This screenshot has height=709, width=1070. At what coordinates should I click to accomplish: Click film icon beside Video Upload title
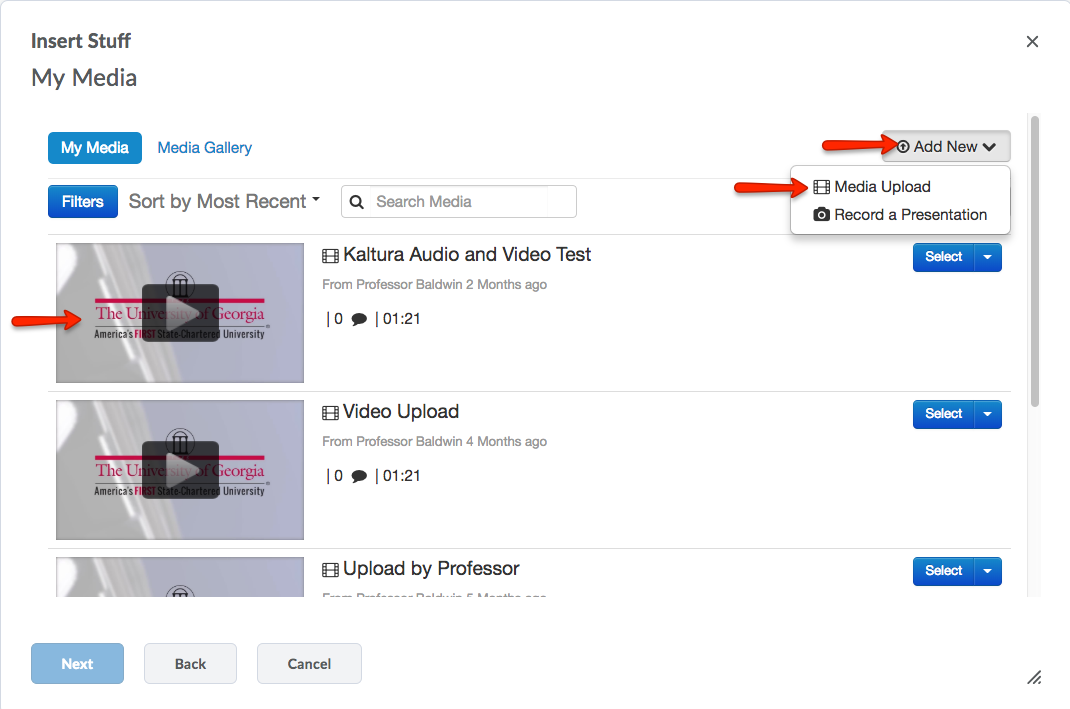(x=330, y=413)
